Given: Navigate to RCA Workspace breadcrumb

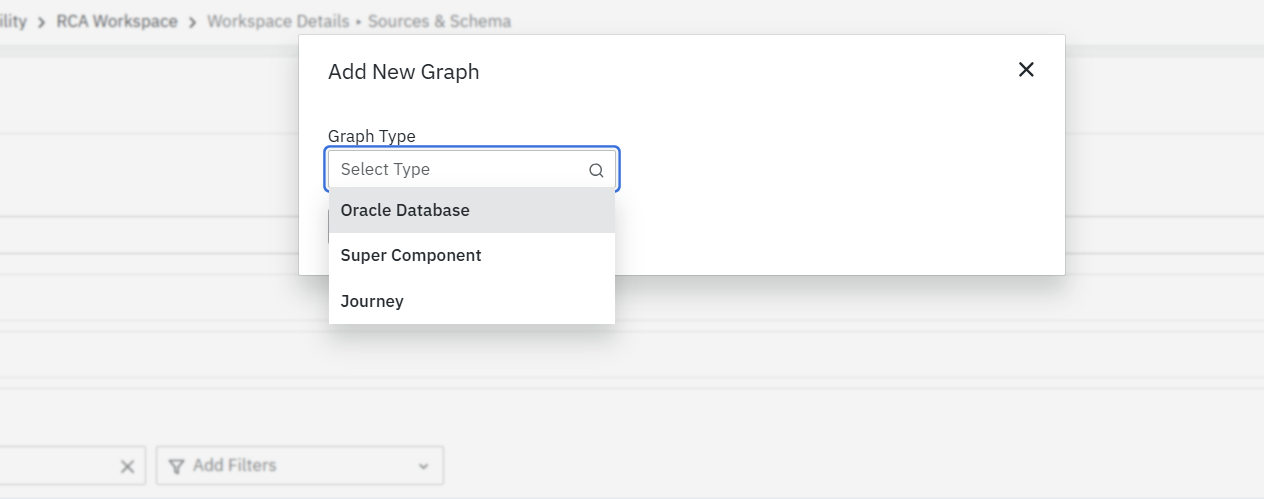Looking at the screenshot, I should (x=117, y=21).
